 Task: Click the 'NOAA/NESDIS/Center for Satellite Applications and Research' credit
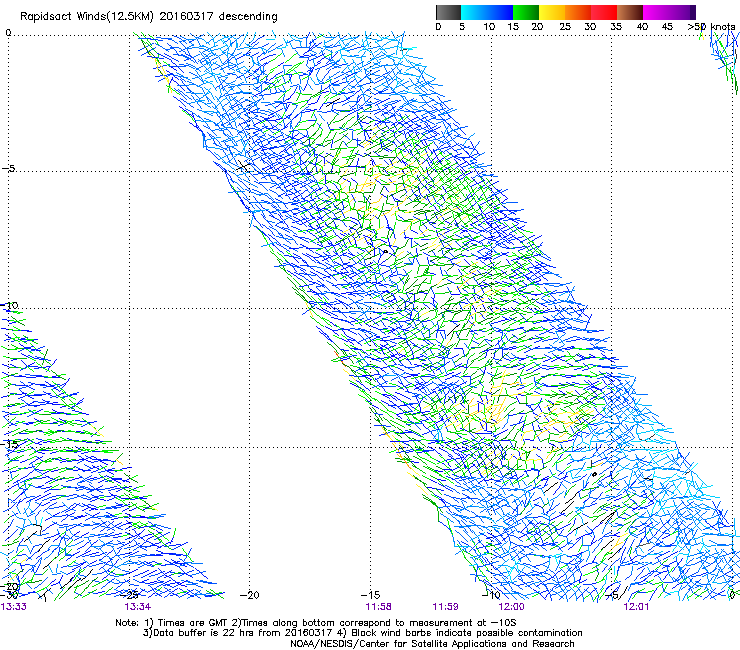(x=432, y=644)
